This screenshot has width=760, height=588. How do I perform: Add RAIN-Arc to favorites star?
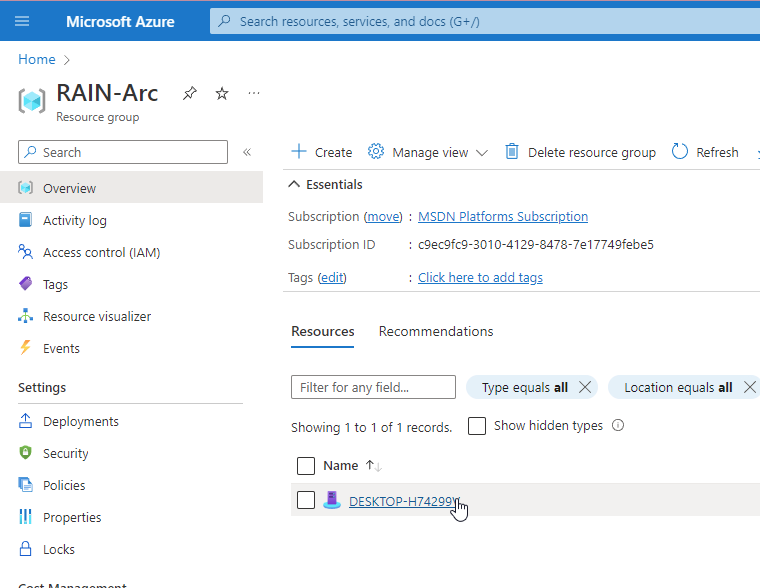(222, 93)
